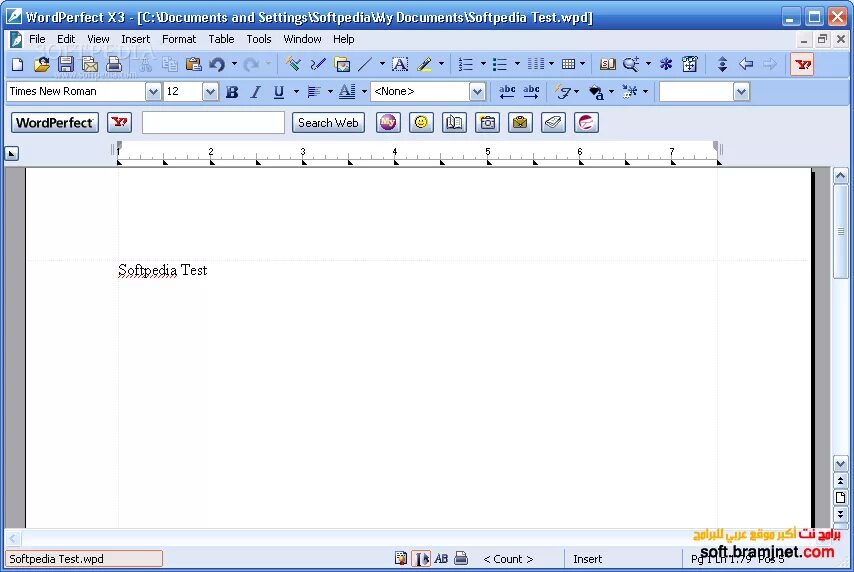
Task: Click the zoom magnifier icon
Action: [x=631, y=64]
